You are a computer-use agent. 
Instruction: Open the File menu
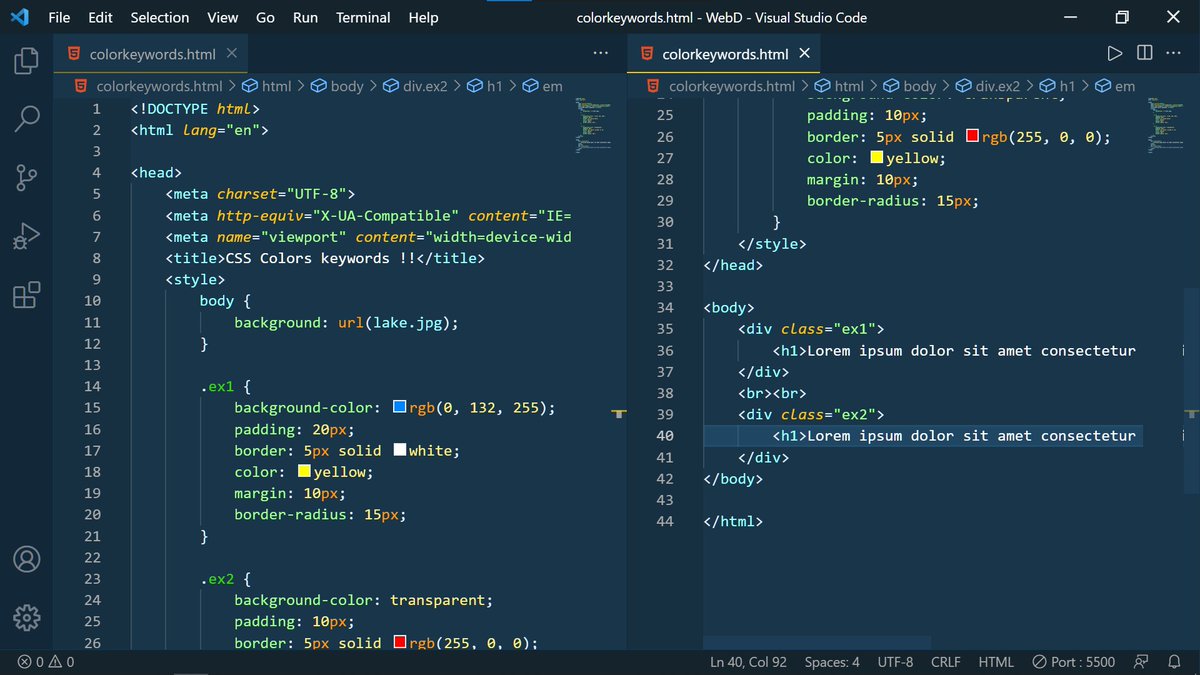59,17
